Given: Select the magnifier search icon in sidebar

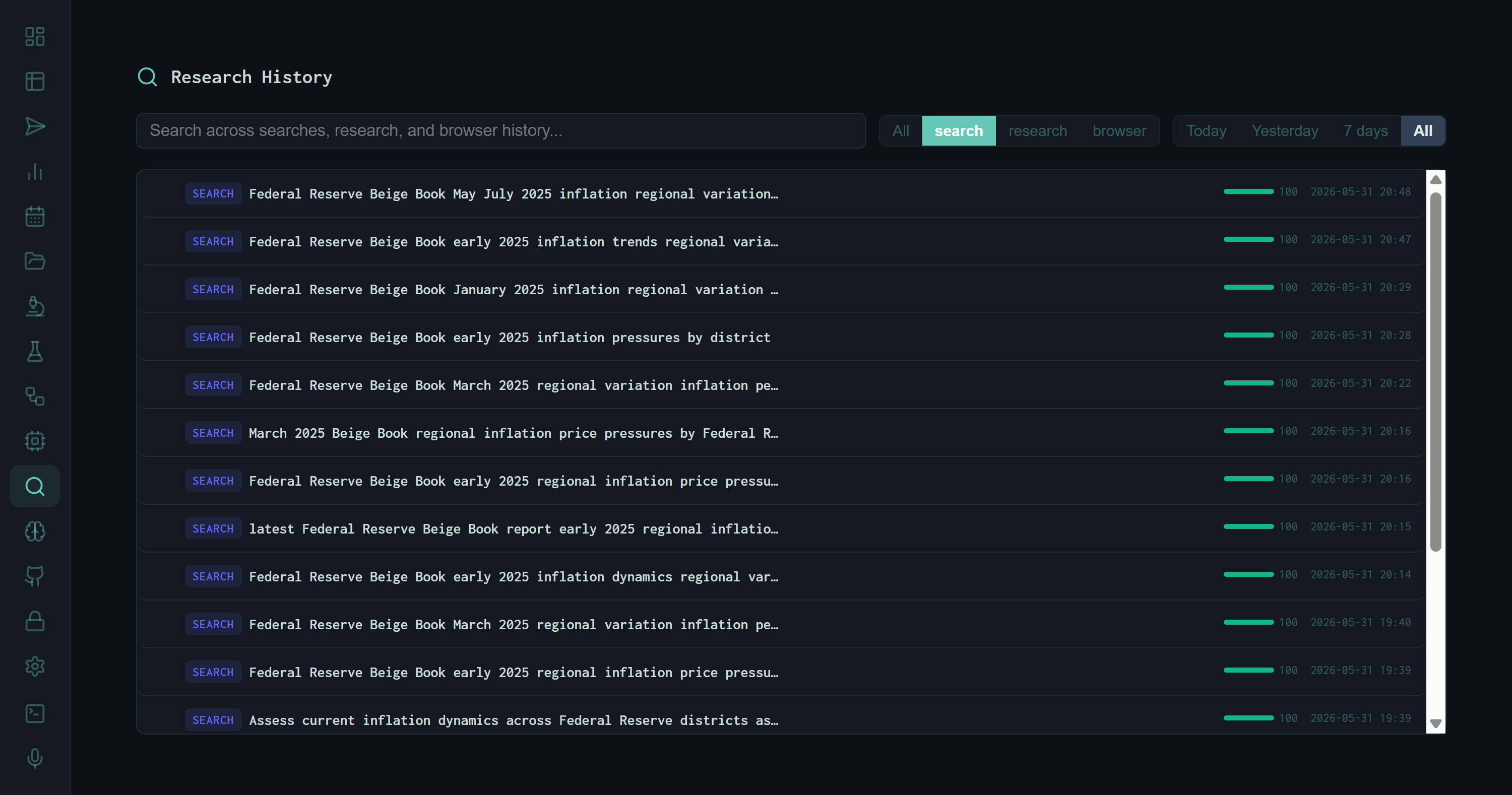Looking at the screenshot, I should pyautogui.click(x=35, y=486).
